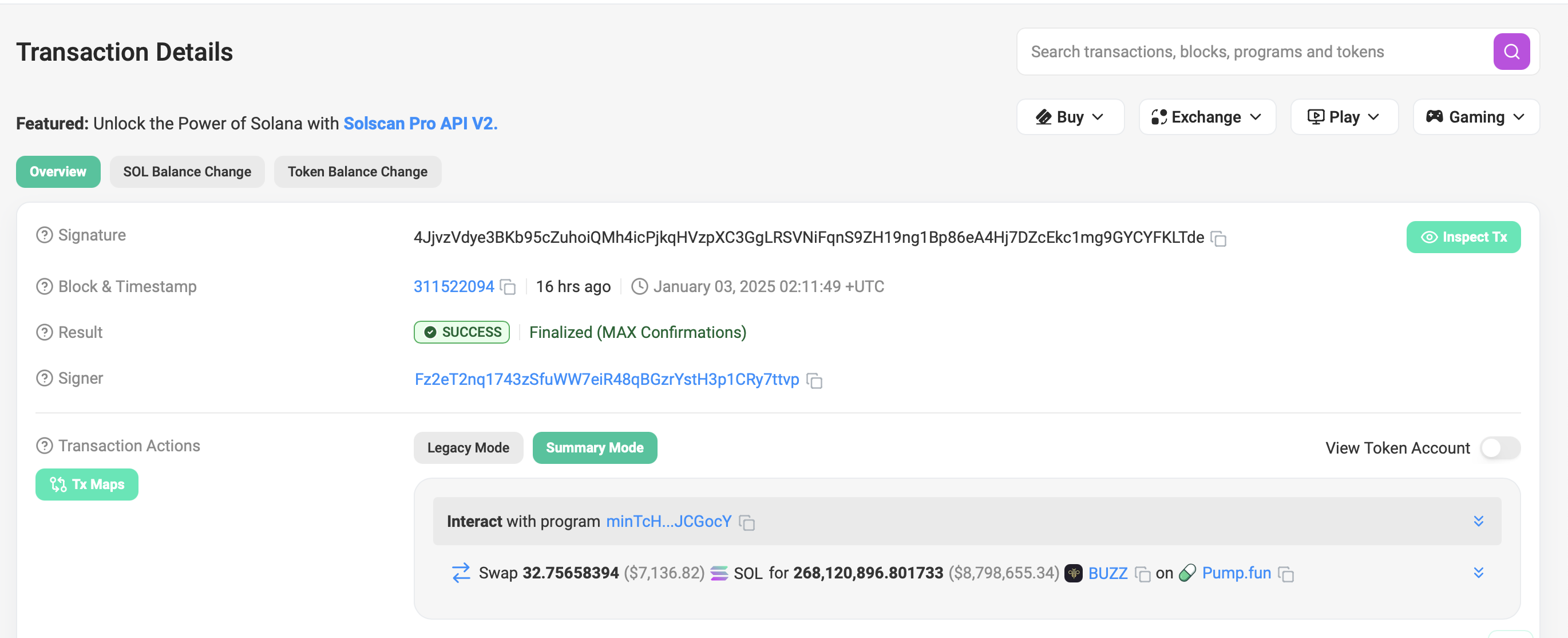1568x638 pixels.
Task: Expand the Swap action details chevron
Action: pyautogui.click(x=1478, y=573)
